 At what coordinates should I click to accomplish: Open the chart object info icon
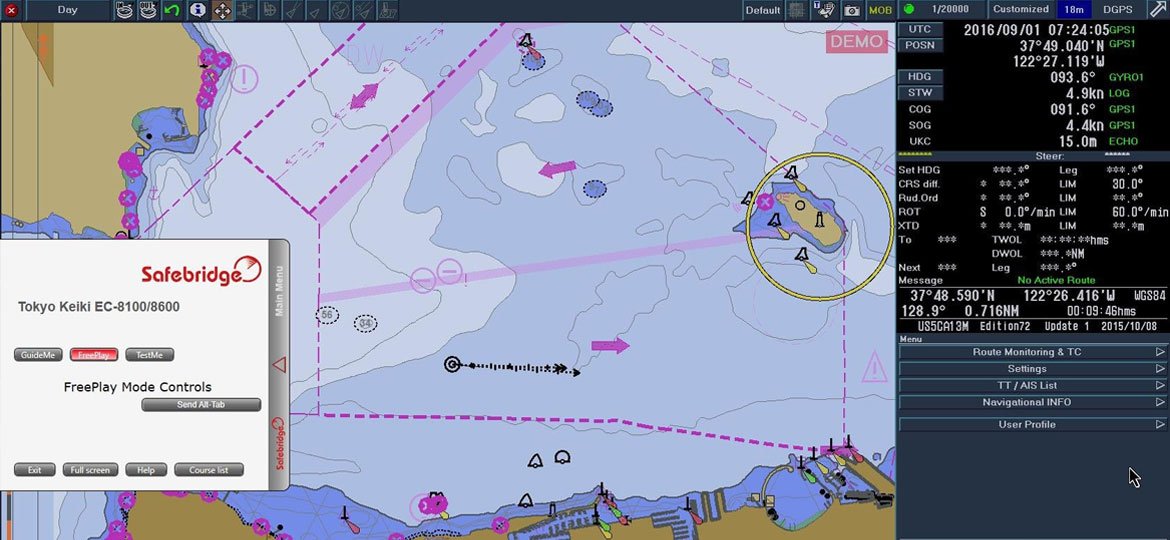coord(198,10)
